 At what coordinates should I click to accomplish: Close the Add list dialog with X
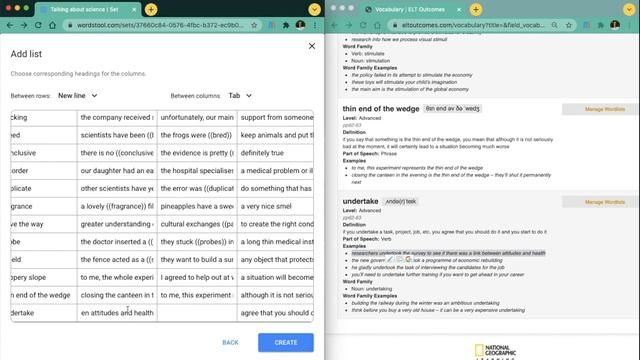click(312, 46)
